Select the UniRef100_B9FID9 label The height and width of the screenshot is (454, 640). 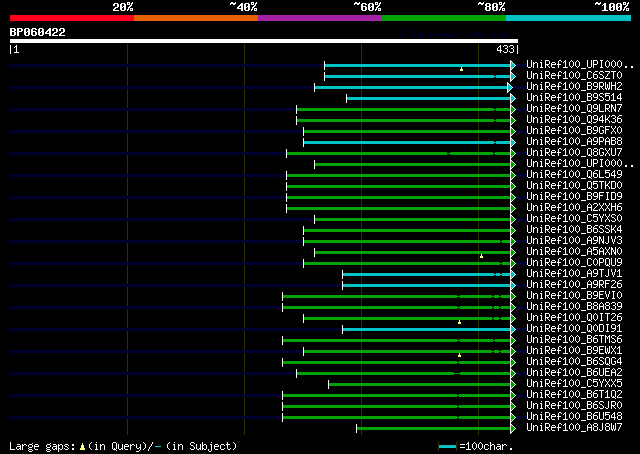click(x=574, y=197)
